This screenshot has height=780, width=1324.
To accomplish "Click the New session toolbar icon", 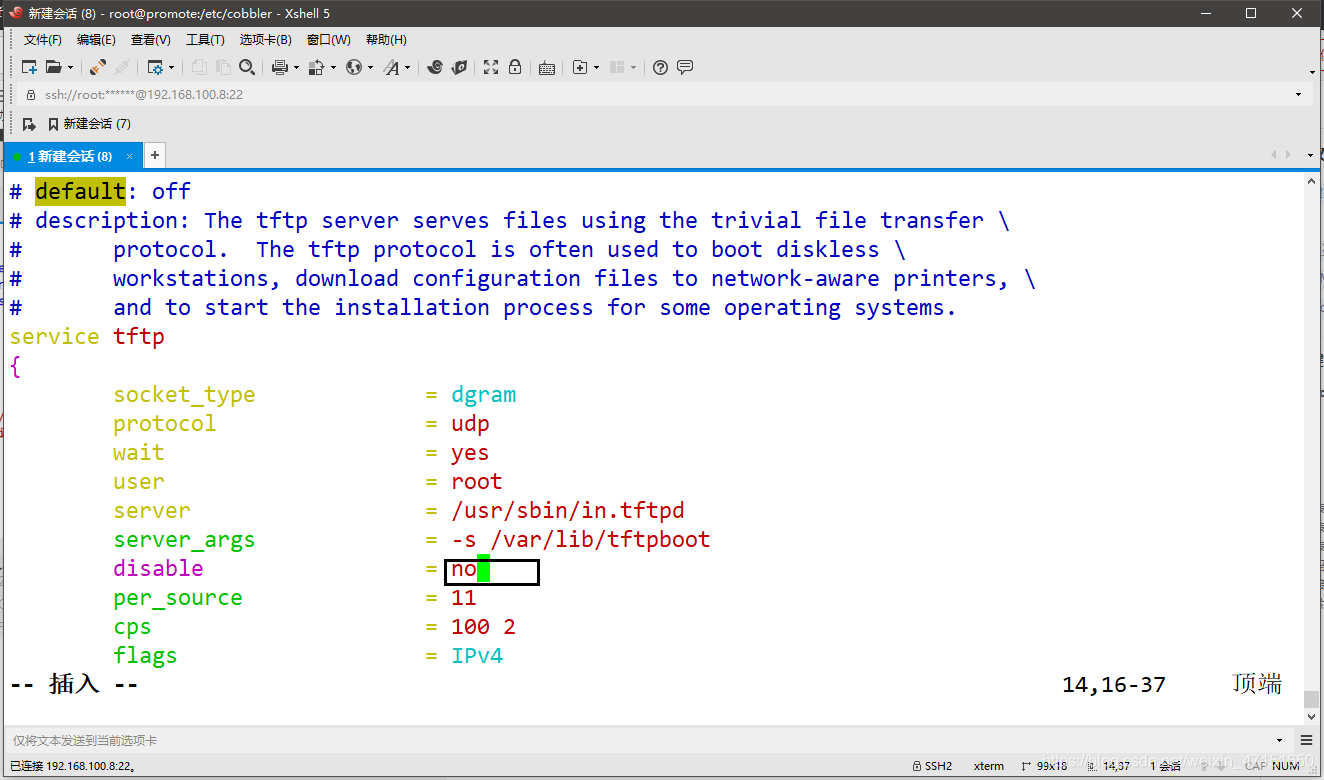I will pyautogui.click(x=29, y=67).
